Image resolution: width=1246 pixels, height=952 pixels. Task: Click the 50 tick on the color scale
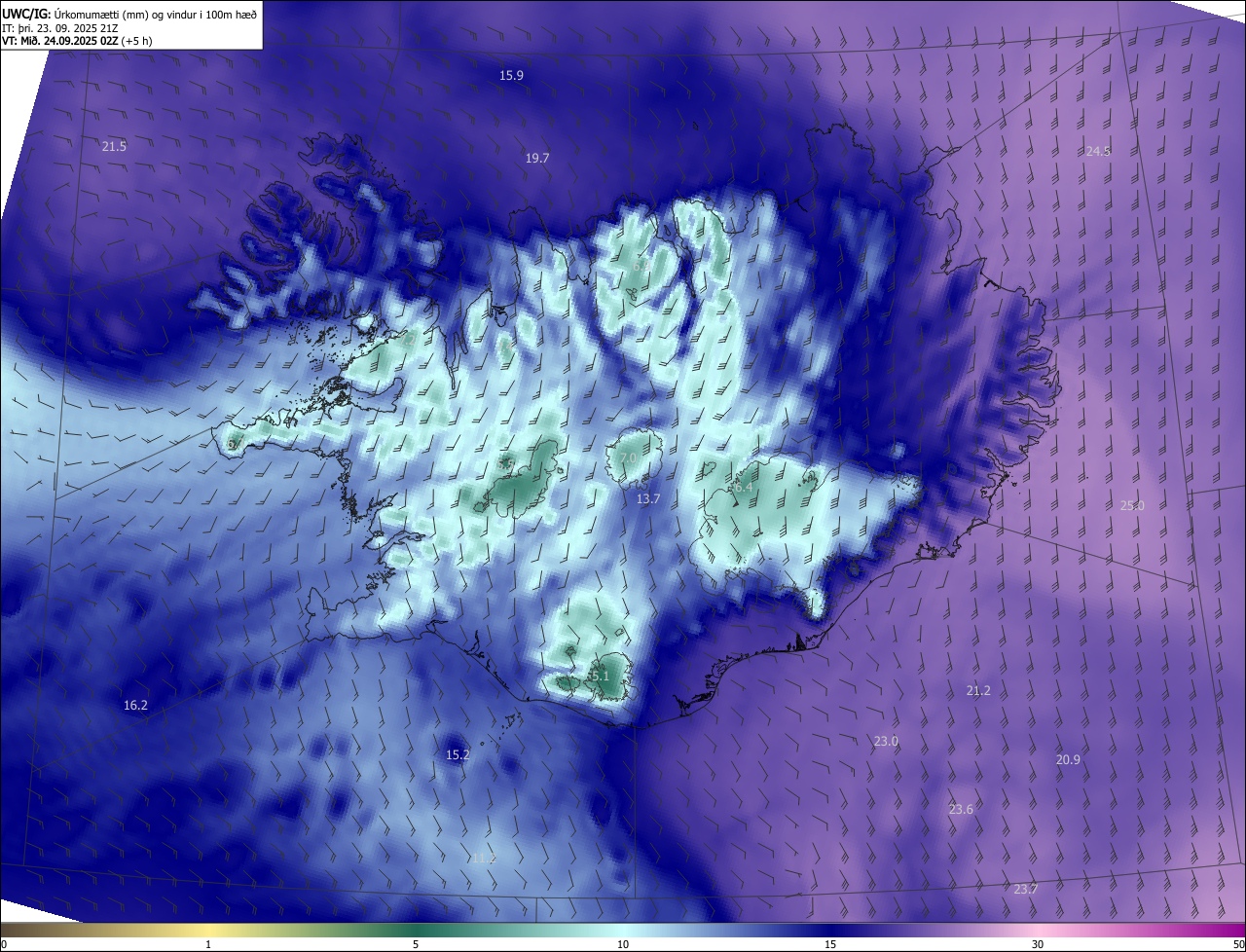click(1237, 944)
